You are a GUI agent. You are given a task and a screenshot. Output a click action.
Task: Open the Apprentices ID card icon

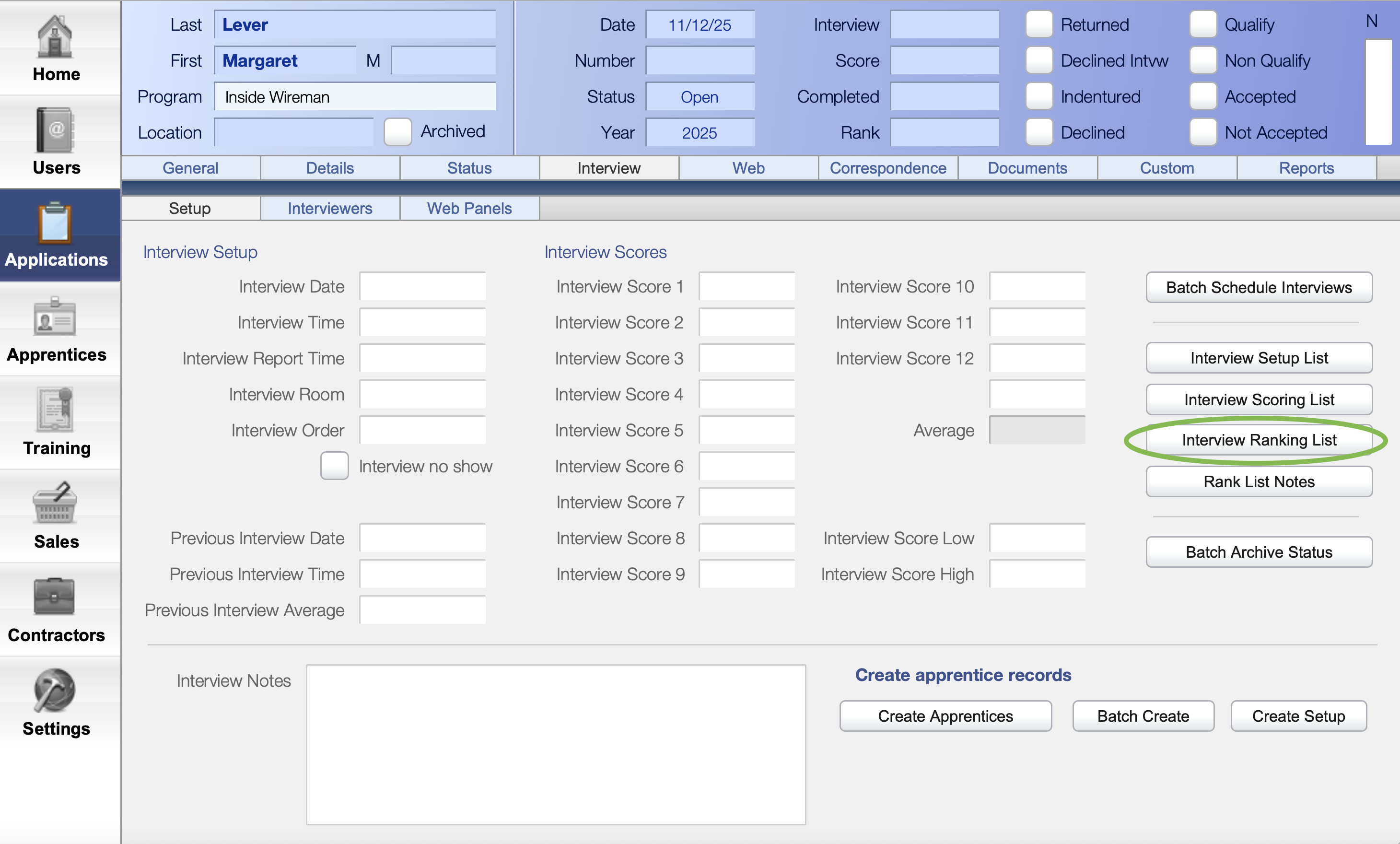55,316
